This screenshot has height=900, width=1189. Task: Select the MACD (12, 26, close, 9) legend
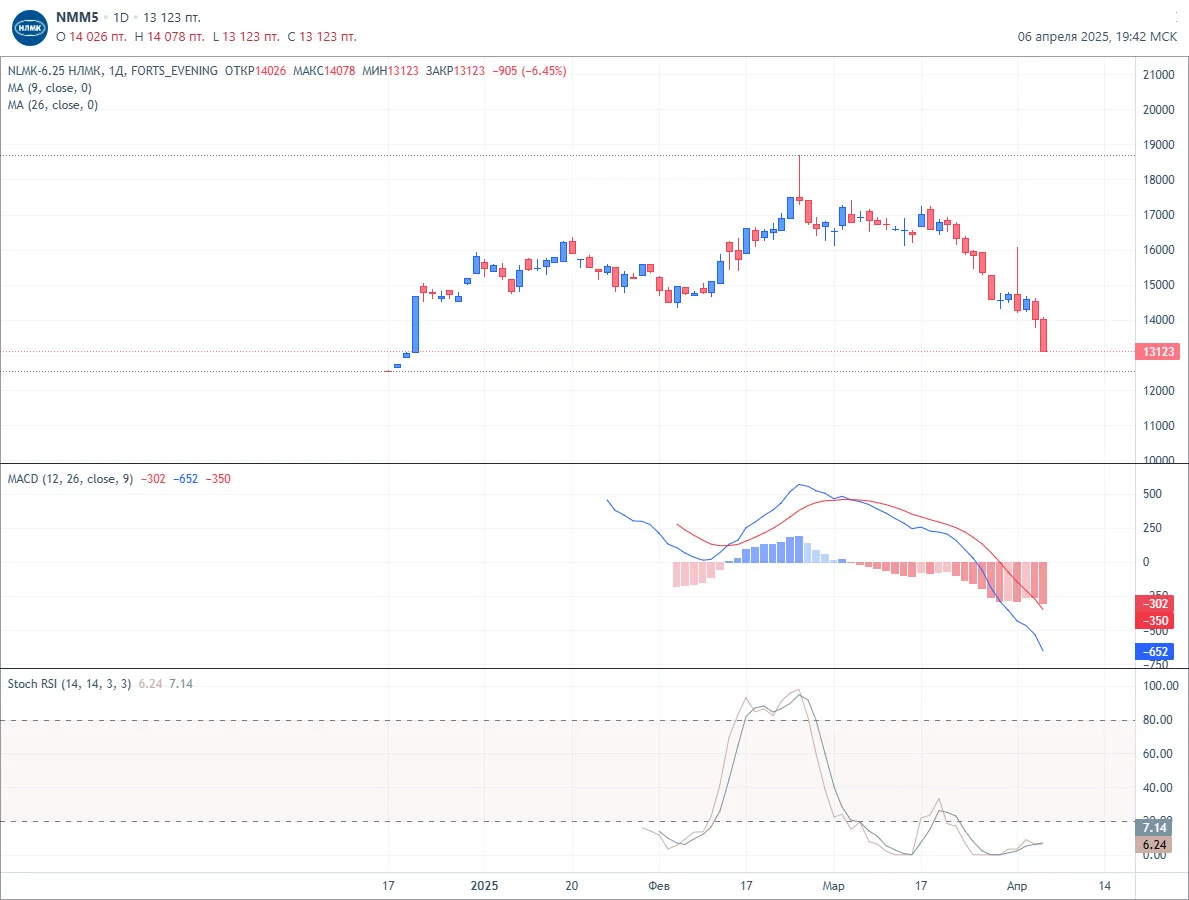click(x=71, y=479)
